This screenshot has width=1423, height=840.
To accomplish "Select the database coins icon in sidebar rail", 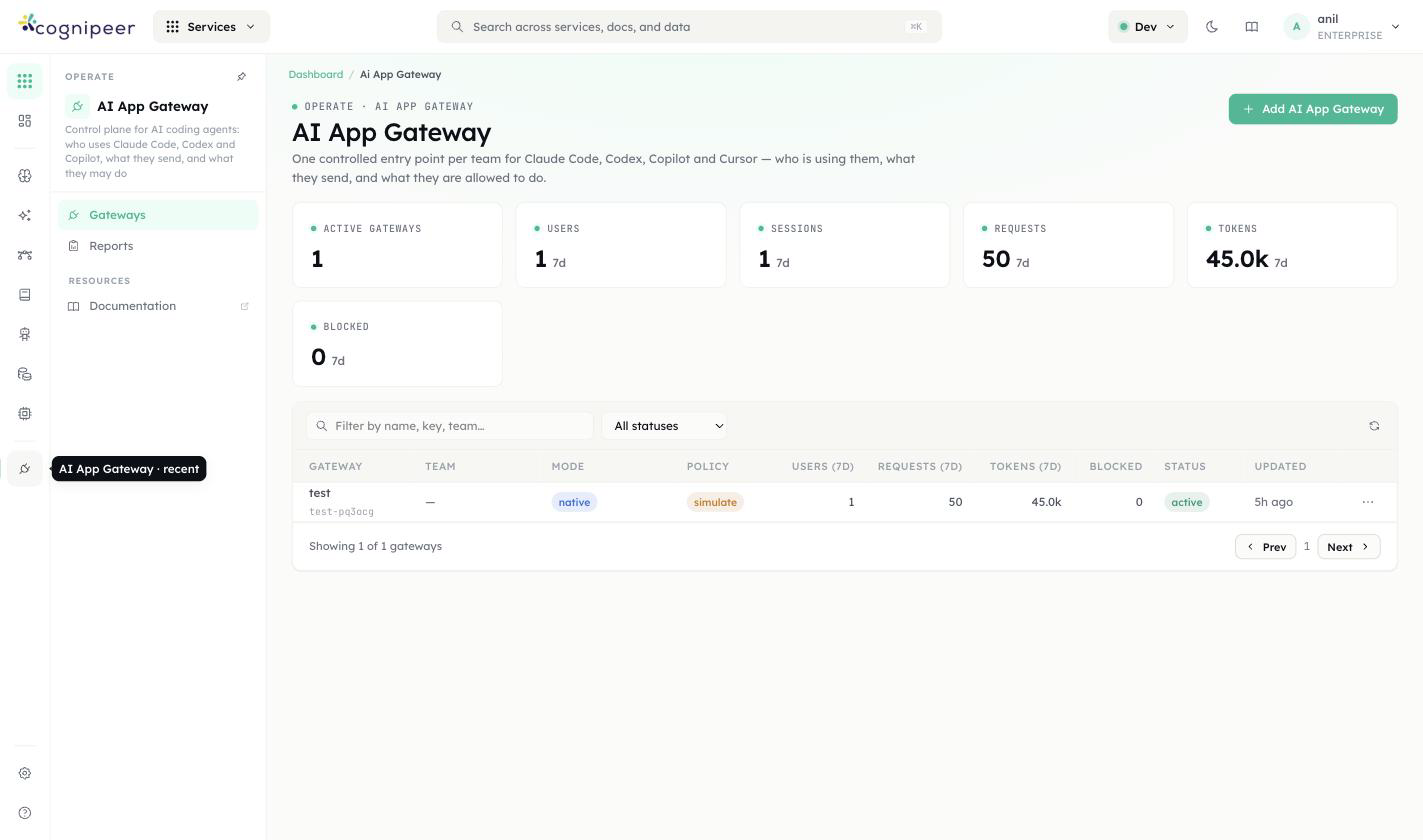I will pos(25,374).
